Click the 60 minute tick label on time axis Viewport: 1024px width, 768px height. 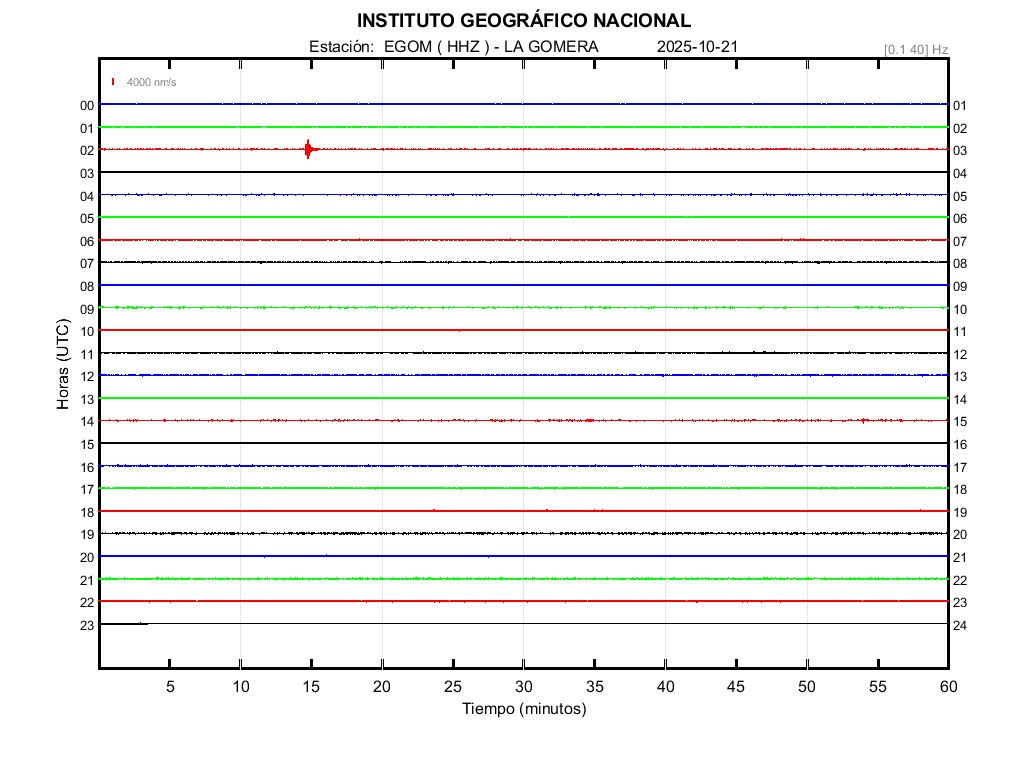tap(947, 686)
